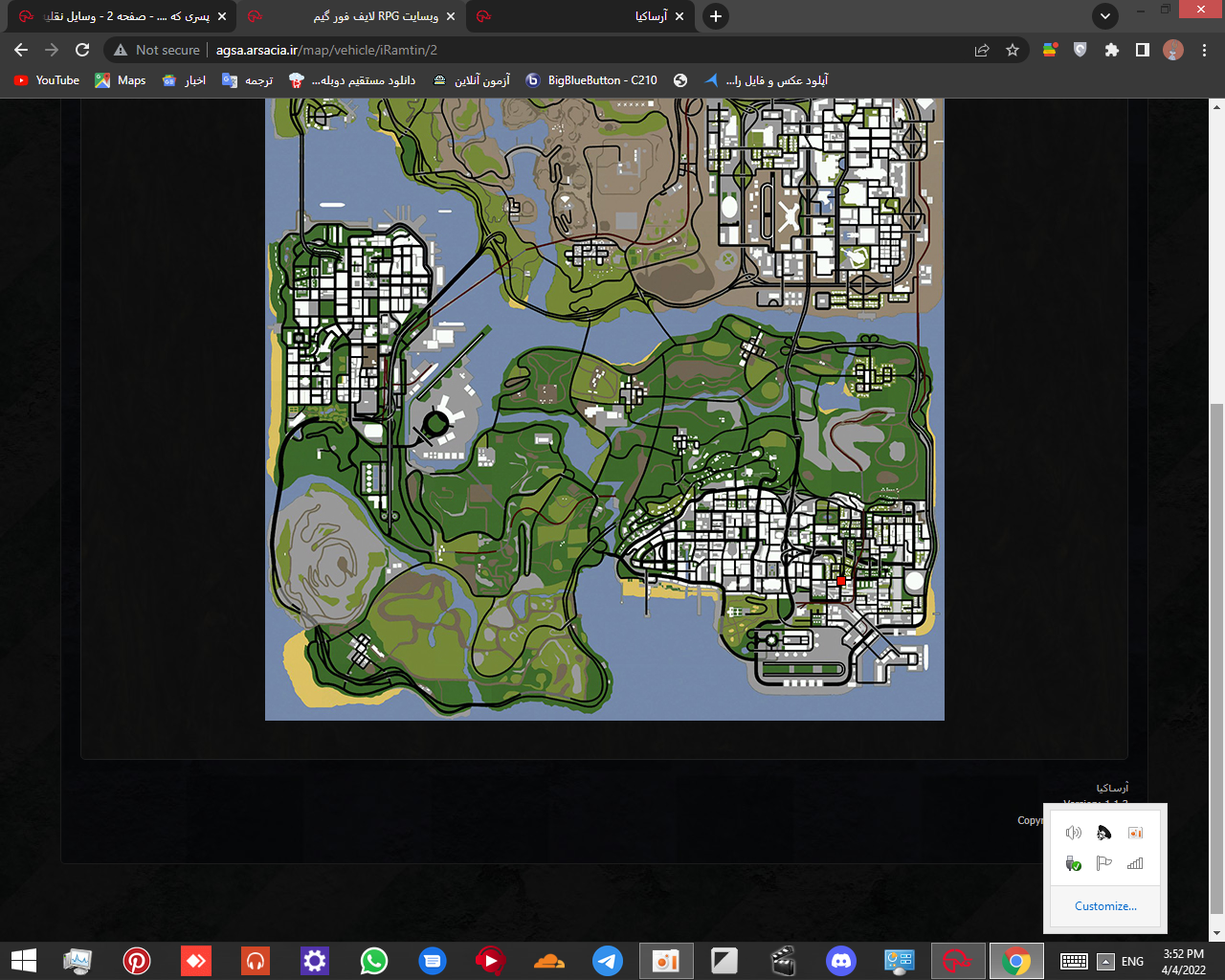Screen dimensions: 1225x980
Task: Click the page vertical scrollbar
Action: (1216, 658)
